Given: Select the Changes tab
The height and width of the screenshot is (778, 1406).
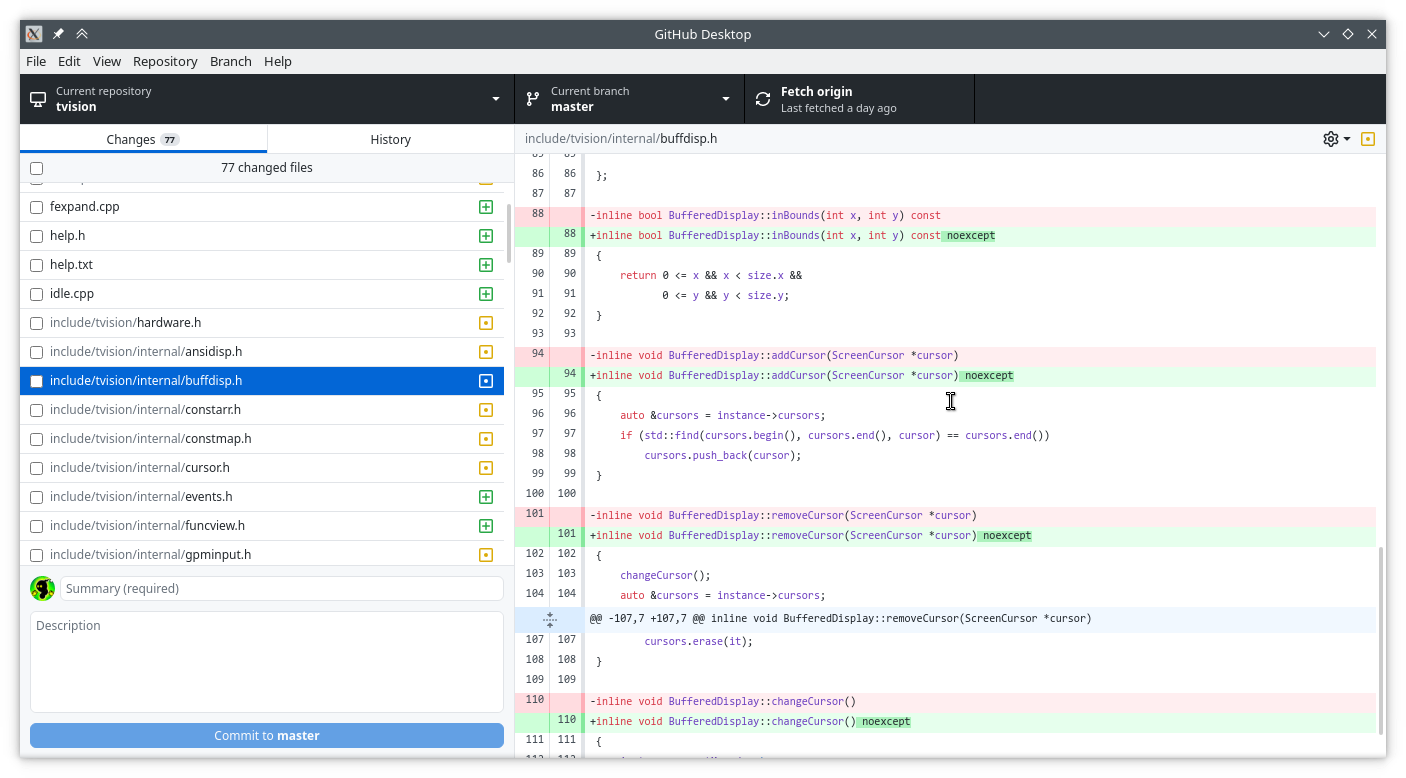Looking at the screenshot, I should [x=143, y=139].
